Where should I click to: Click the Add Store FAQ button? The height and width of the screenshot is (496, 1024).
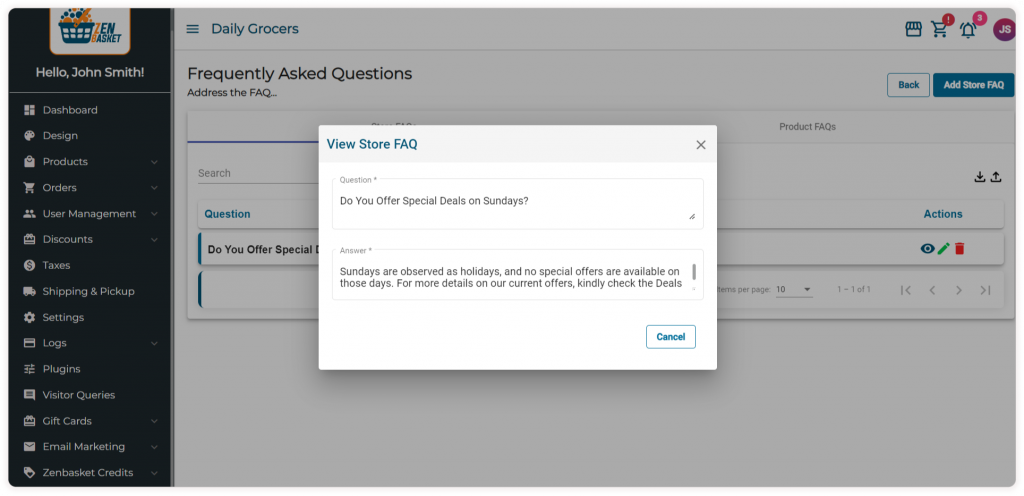973,85
